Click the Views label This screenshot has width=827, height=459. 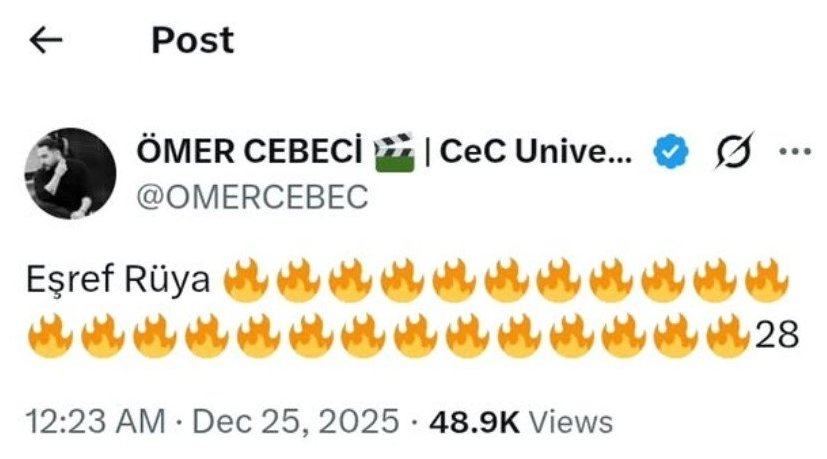click(570, 421)
